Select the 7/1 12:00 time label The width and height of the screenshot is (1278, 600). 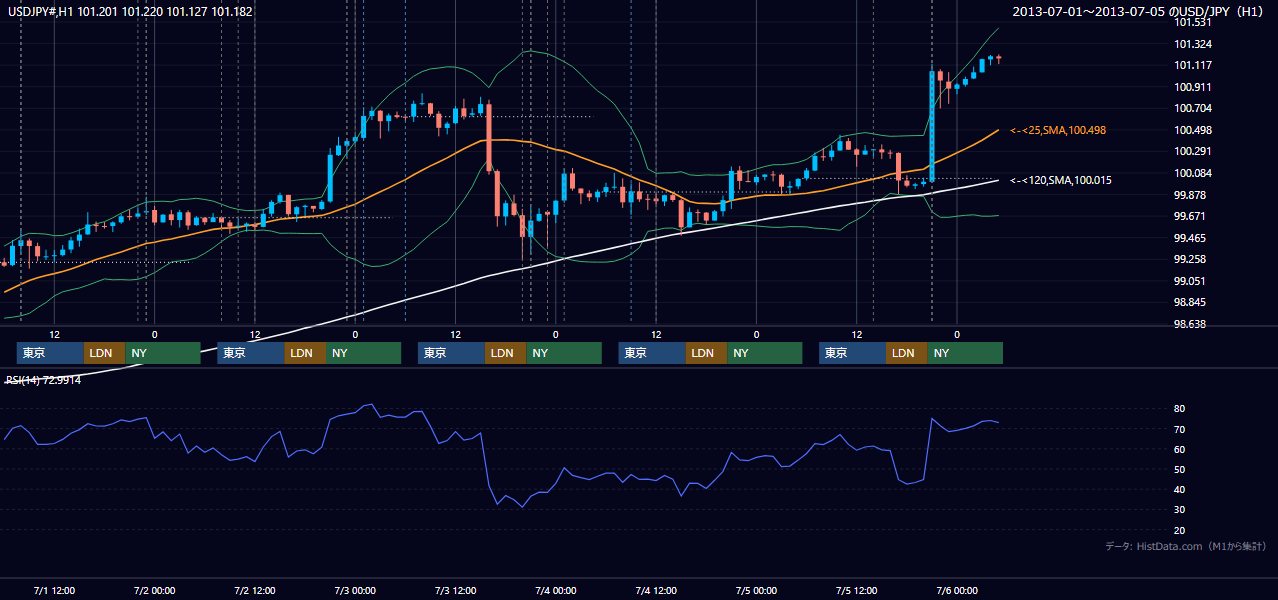coord(54,590)
